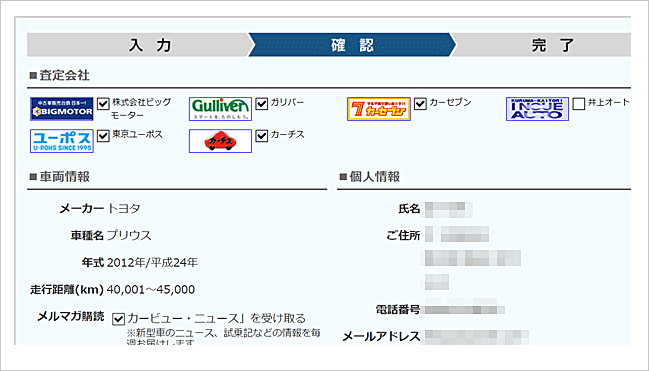Select the 確認 step
649x371 pixels.
point(352,45)
